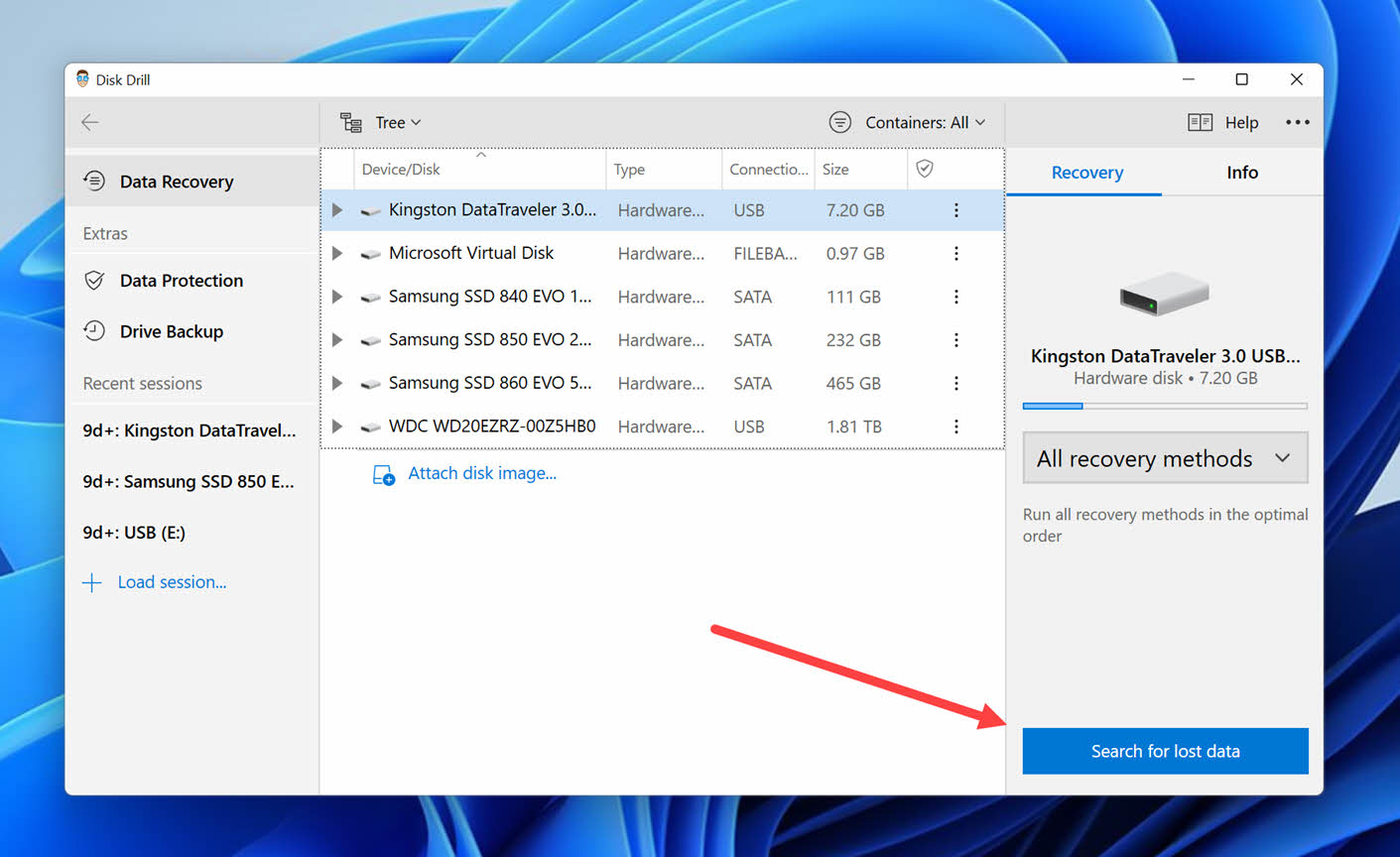Image resolution: width=1400 pixels, height=857 pixels.
Task: Expand the Samsung SSD 860 EVO row
Action: coord(337,383)
